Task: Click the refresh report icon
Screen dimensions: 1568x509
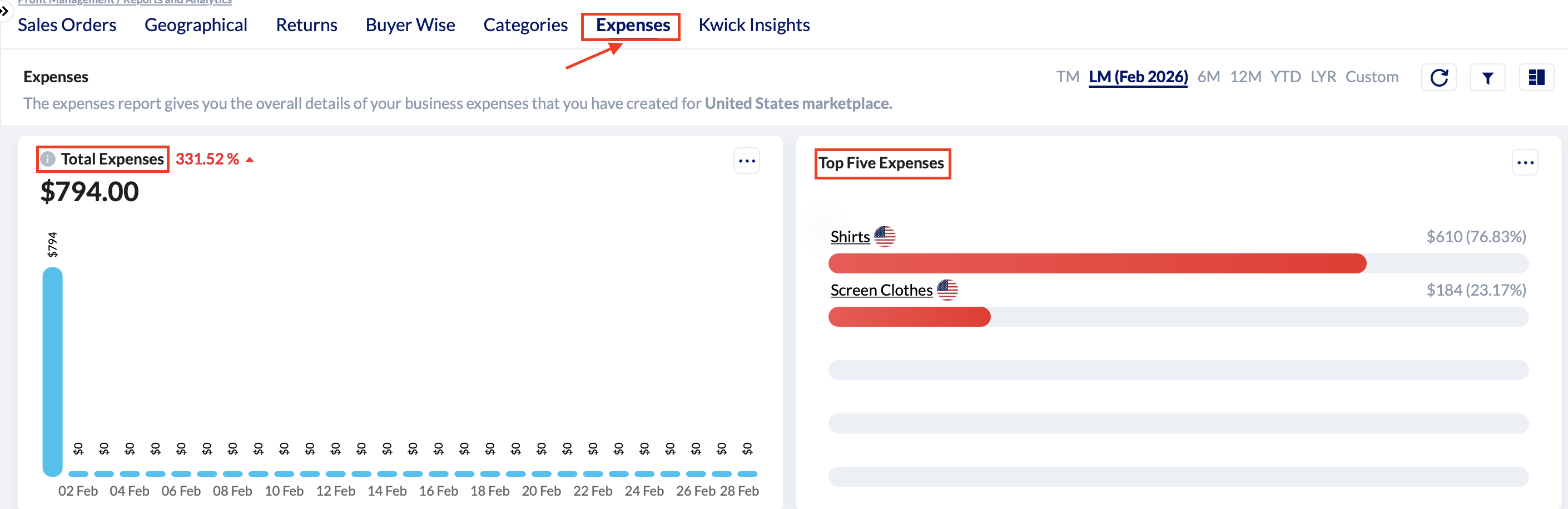Action: pyautogui.click(x=1438, y=78)
